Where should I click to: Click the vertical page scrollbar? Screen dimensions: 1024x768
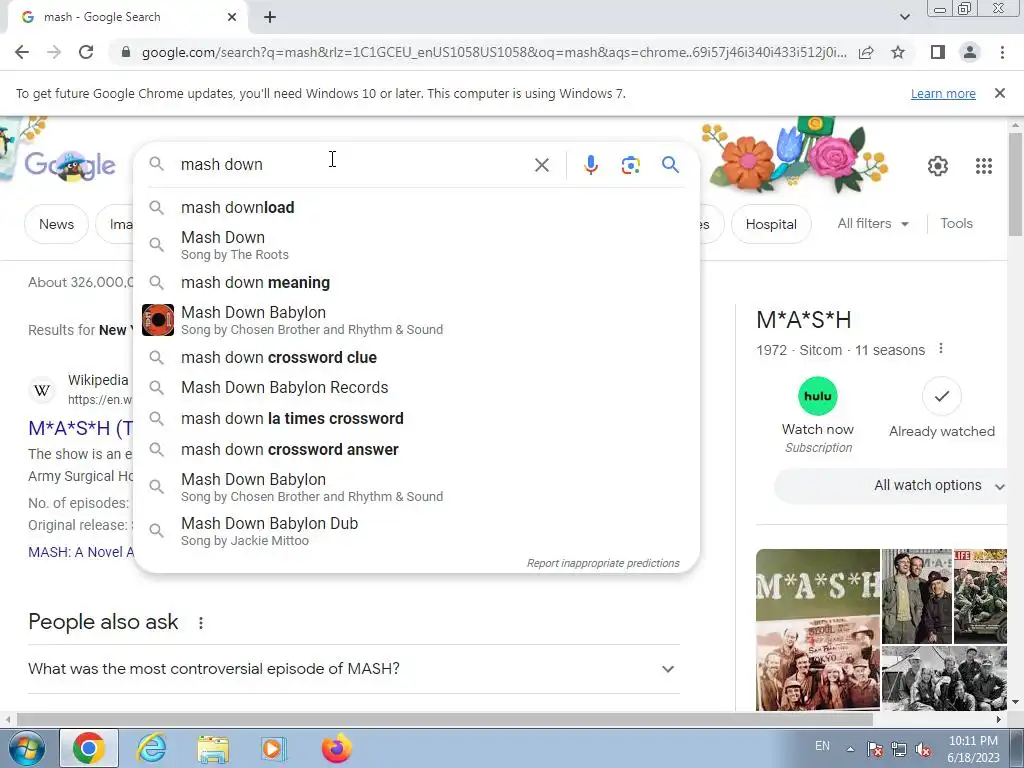pyautogui.click(x=1016, y=184)
